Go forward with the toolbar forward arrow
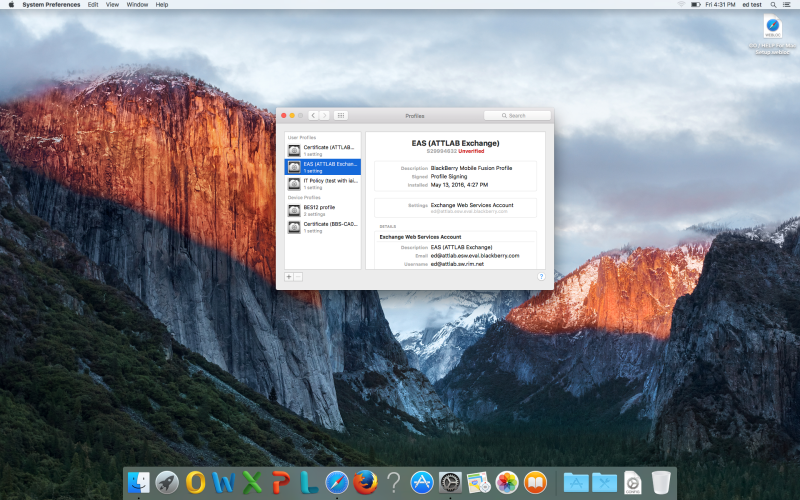Screen dimensions: 800x500 324,116
